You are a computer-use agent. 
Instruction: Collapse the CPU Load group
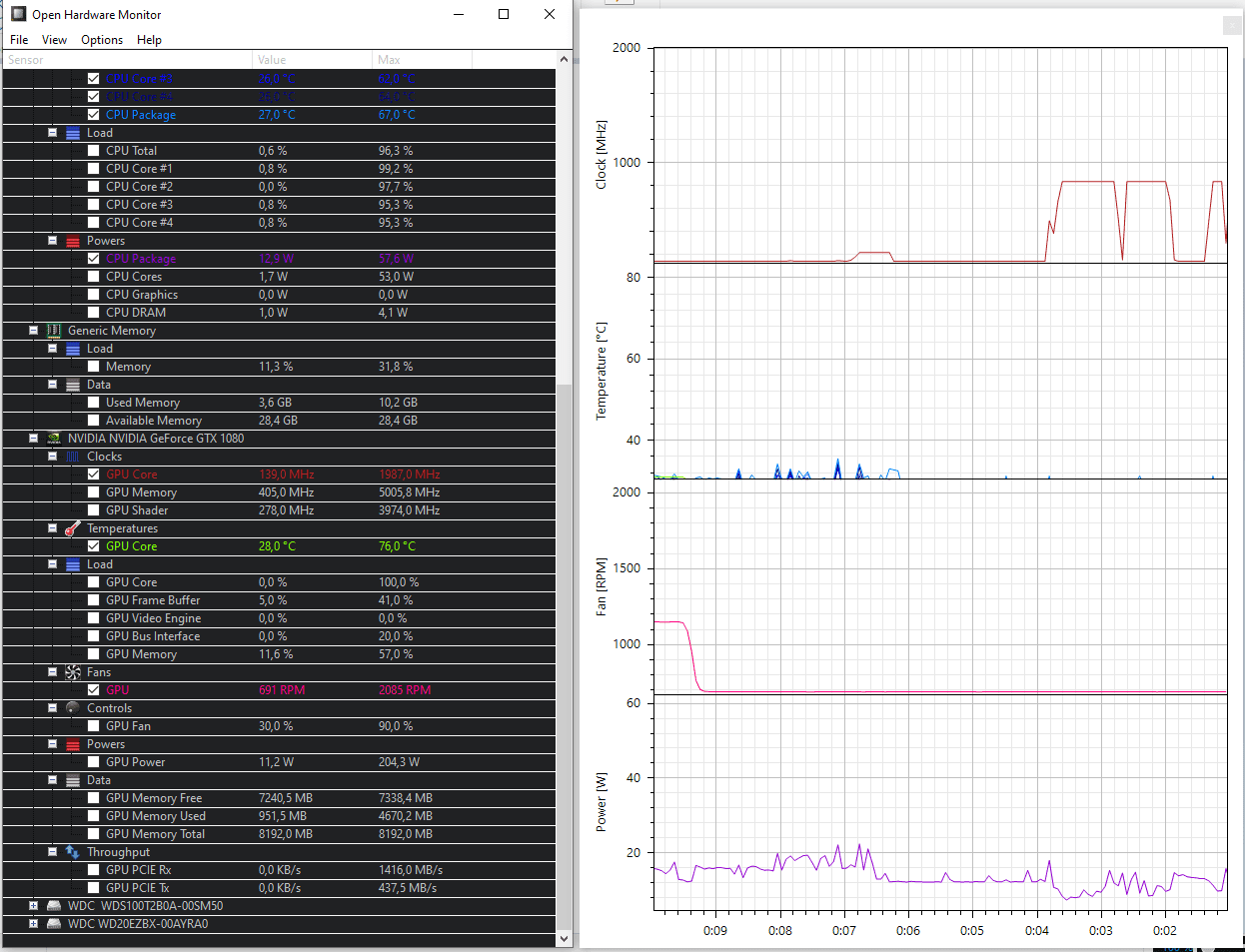[x=52, y=133]
